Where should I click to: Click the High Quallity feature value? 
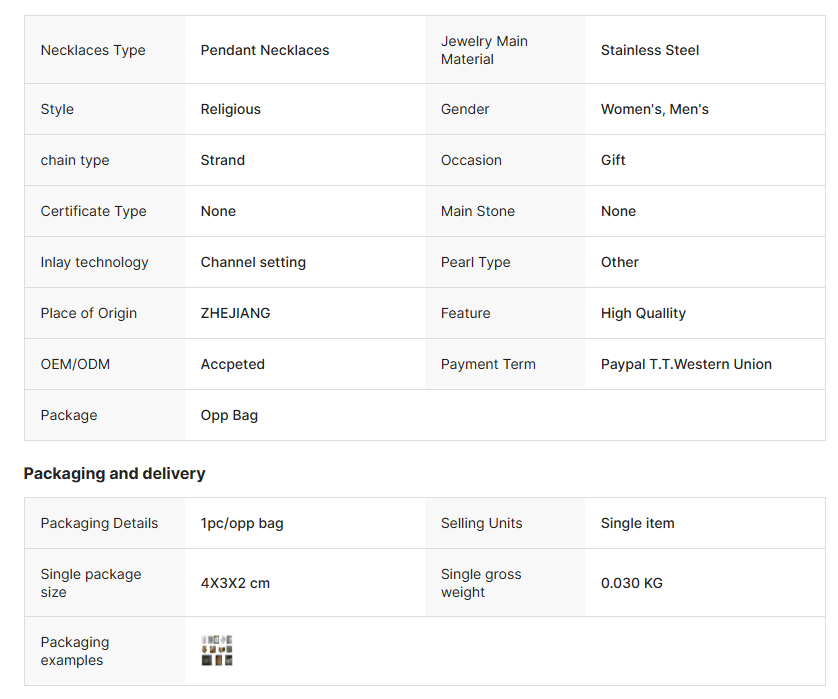click(643, 313)
